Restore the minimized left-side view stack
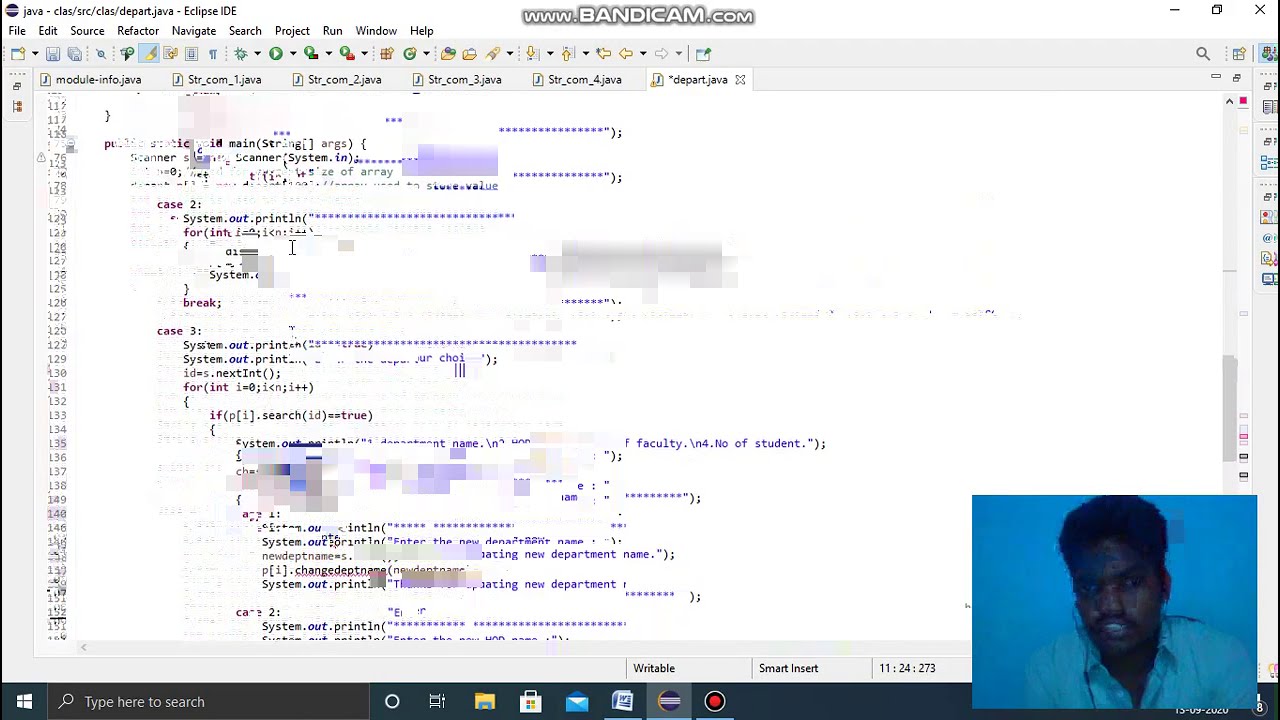 [17, 87]
